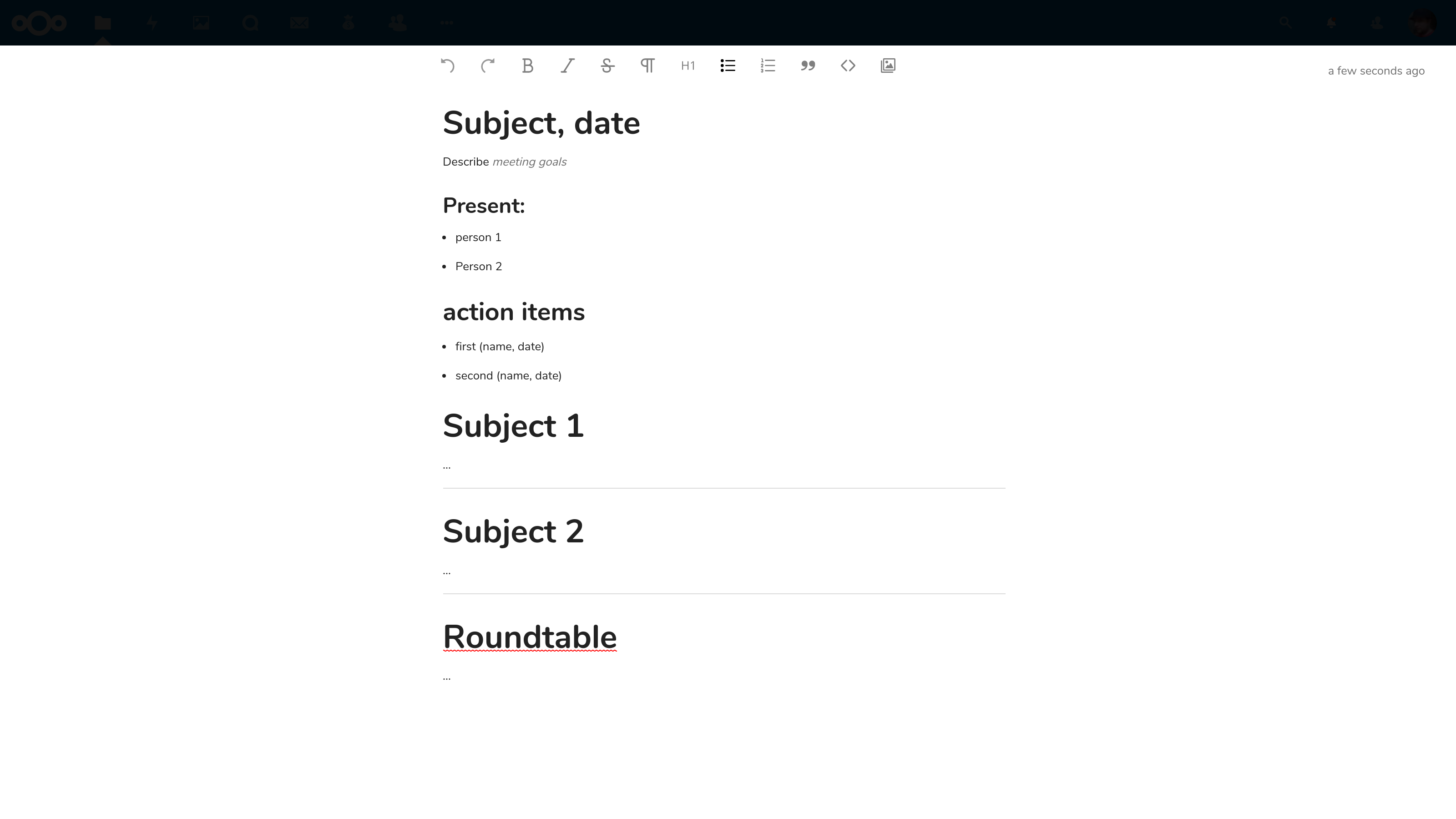Toggle unordered bullet list
Image resolution: width=1456 pixels, height=819 pixels.
[728, 65]
